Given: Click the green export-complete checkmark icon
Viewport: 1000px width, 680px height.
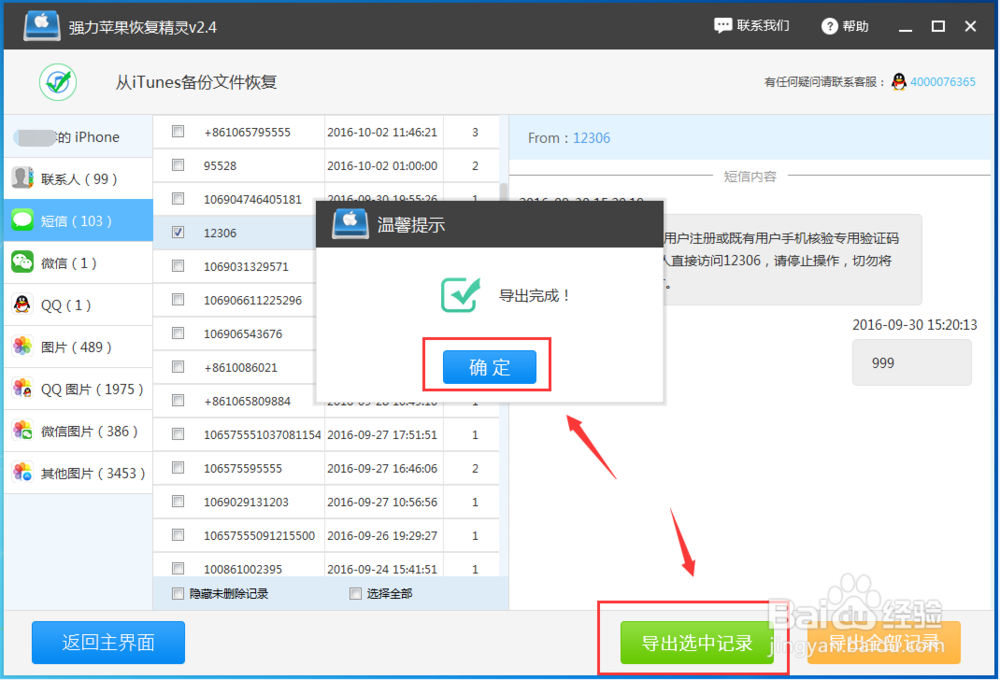Looking at the screenshot, I should pyautogui.click(x=460, y=295).
